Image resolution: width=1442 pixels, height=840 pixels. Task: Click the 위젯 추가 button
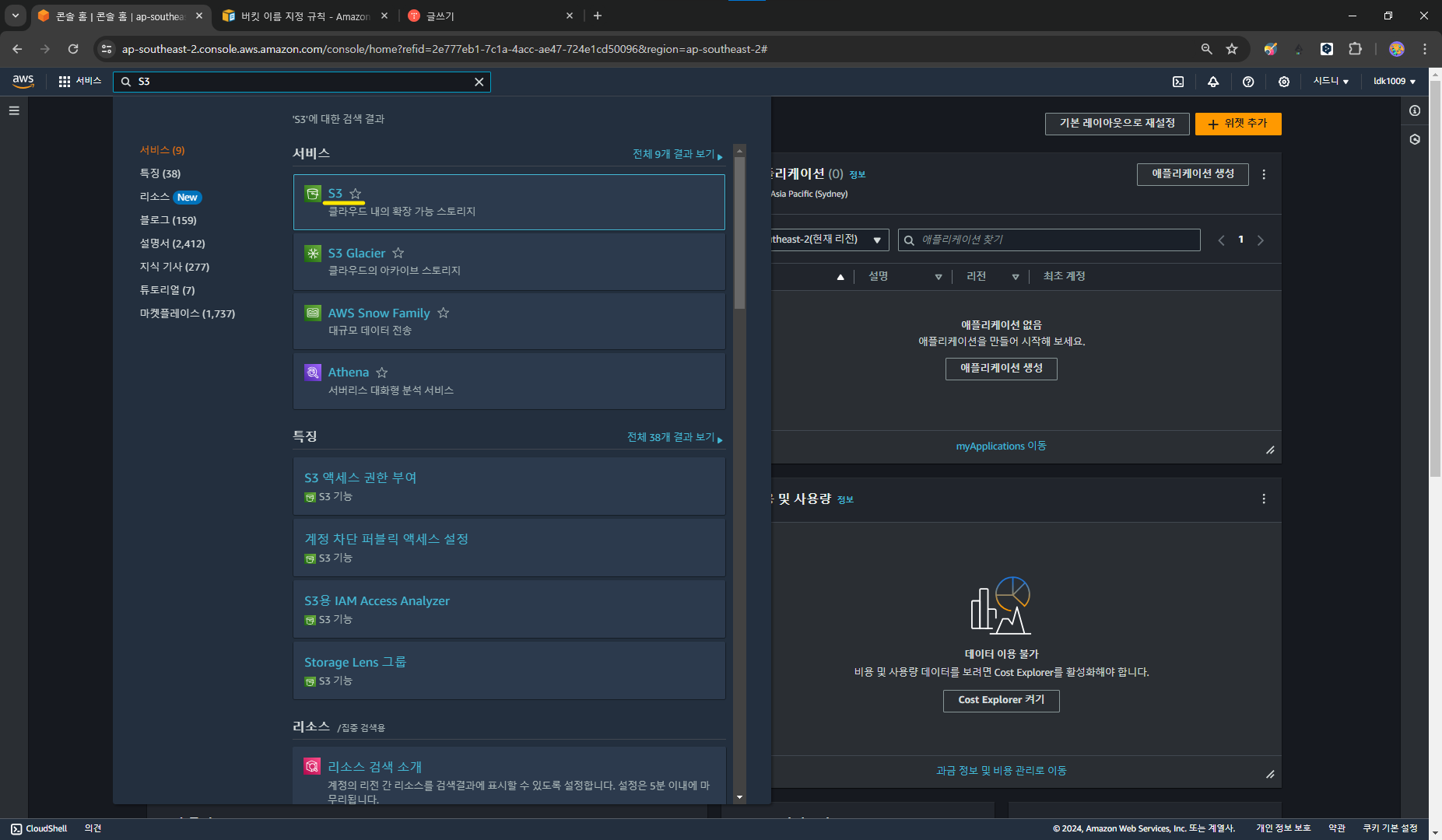[1238, 124]
